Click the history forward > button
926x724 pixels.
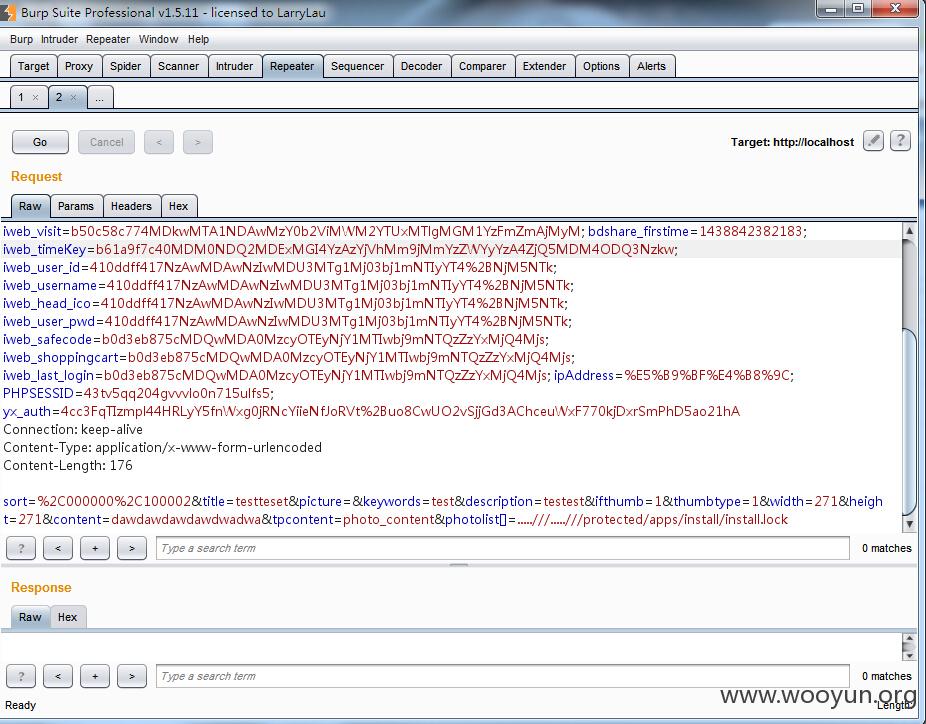pos(198,142)
